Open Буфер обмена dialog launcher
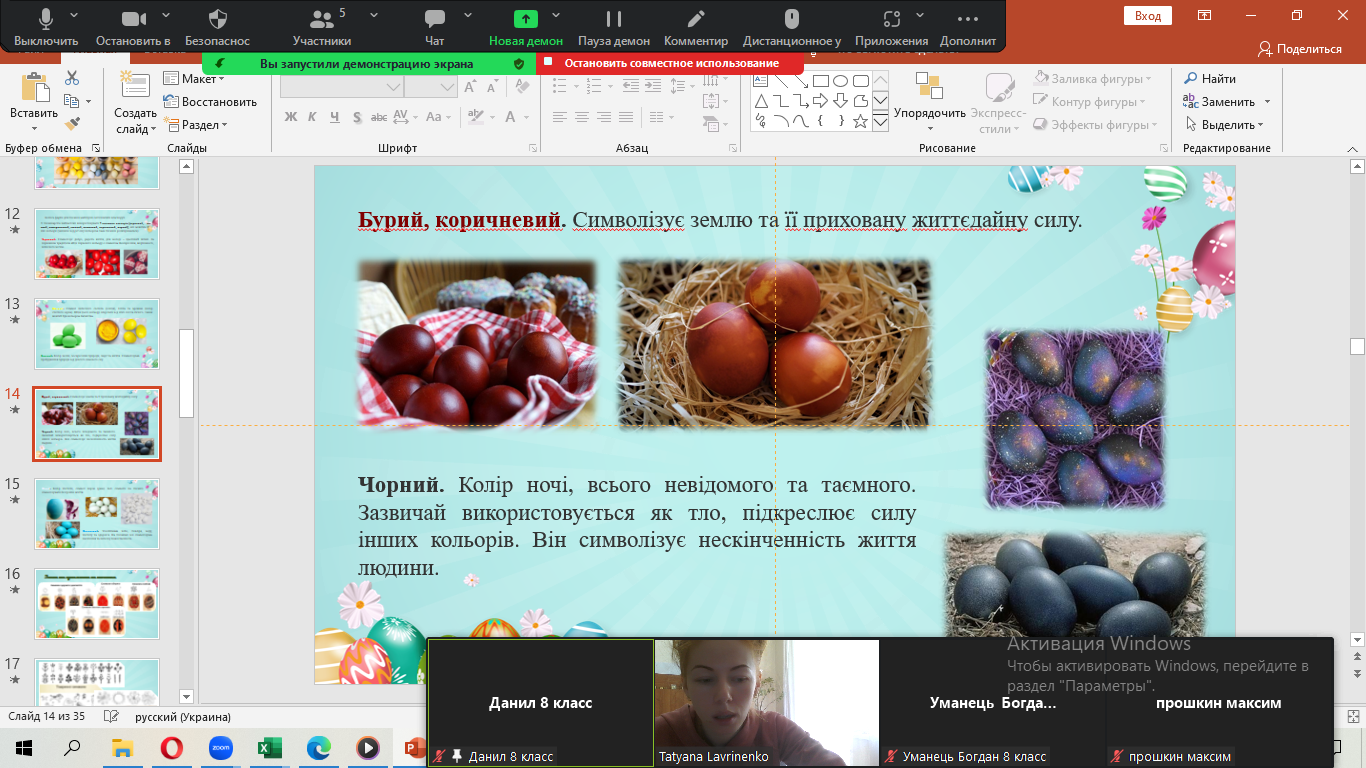This screenshot has width=1366, height=768. click(96, 148)
